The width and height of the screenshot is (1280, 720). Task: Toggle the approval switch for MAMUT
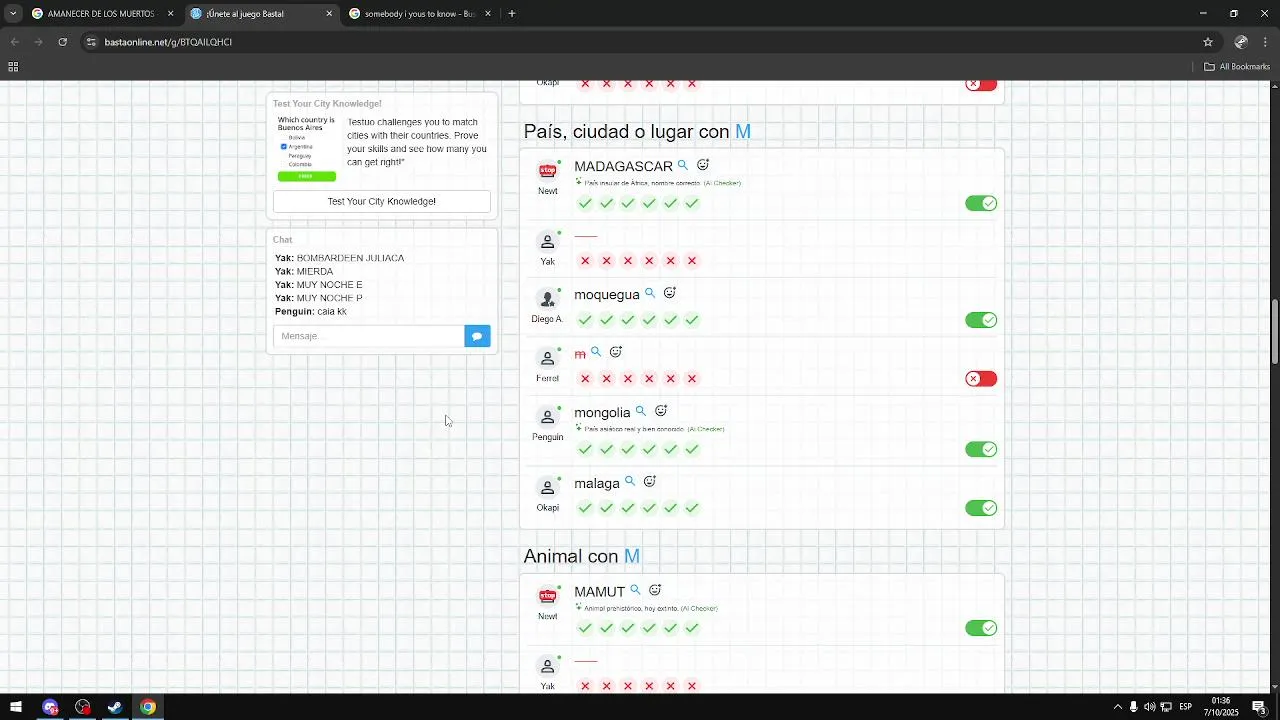point(981,628)
